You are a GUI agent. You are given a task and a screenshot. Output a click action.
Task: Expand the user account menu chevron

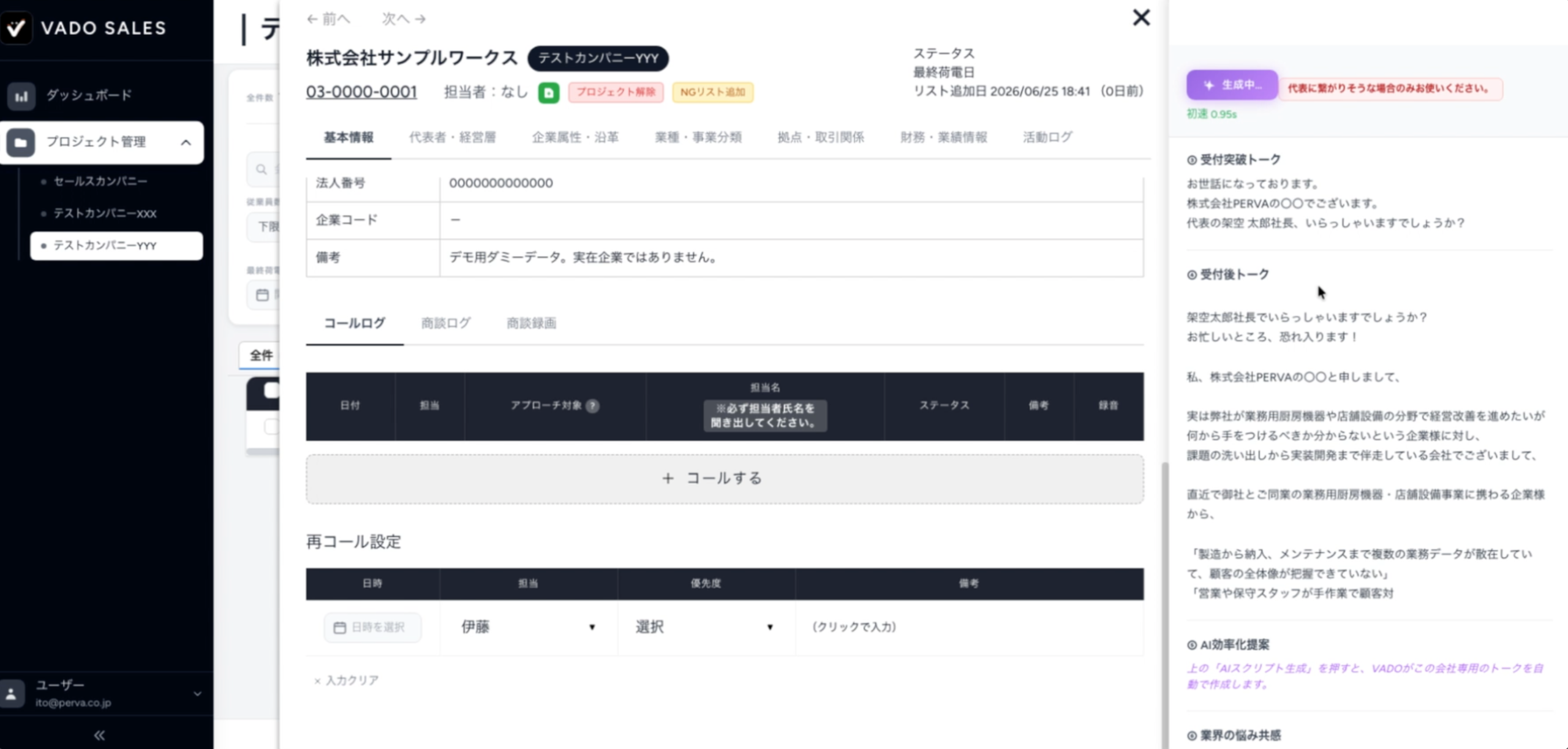click(197, 694)
